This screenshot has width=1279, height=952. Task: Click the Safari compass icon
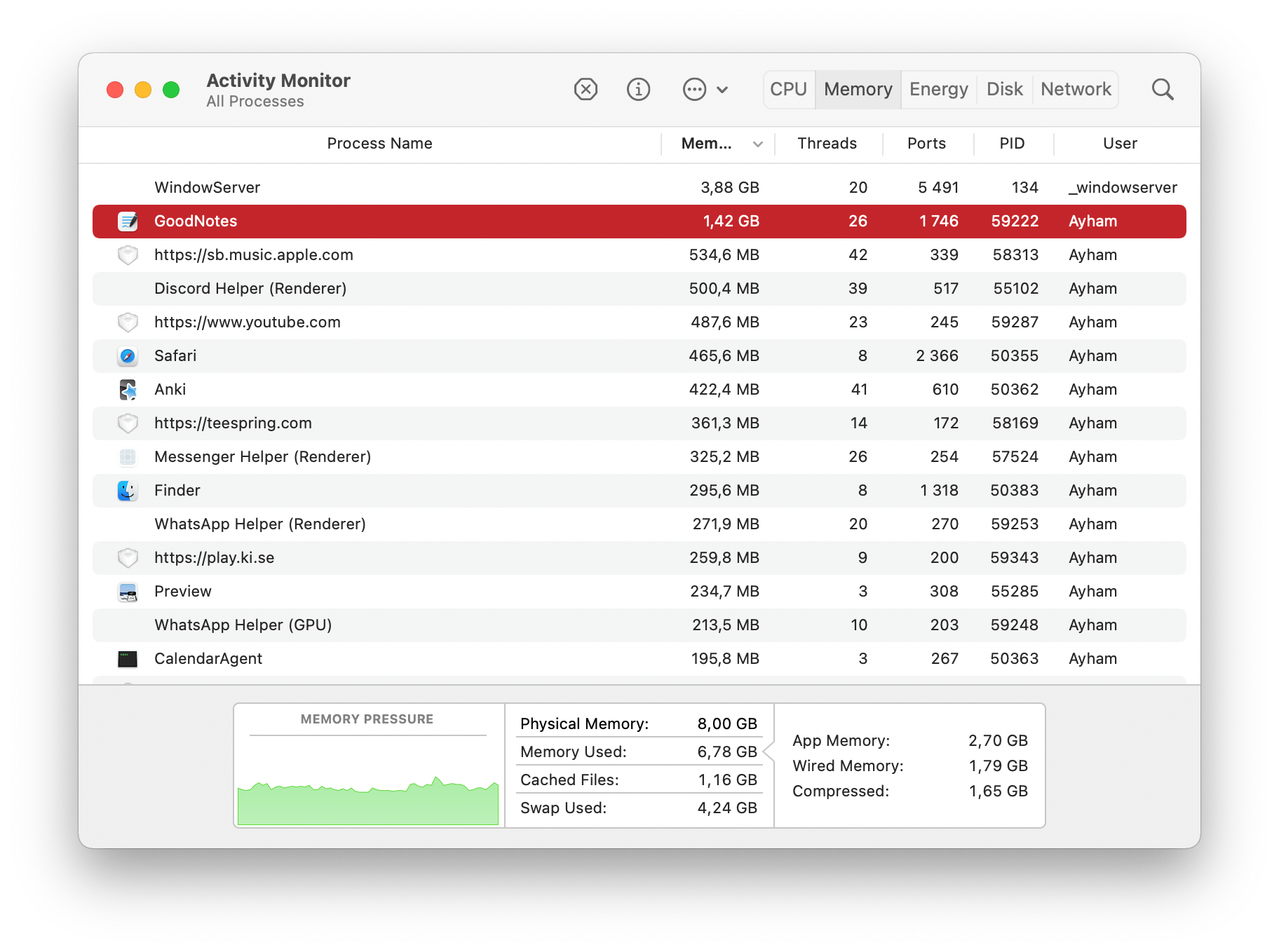point(128,356)
